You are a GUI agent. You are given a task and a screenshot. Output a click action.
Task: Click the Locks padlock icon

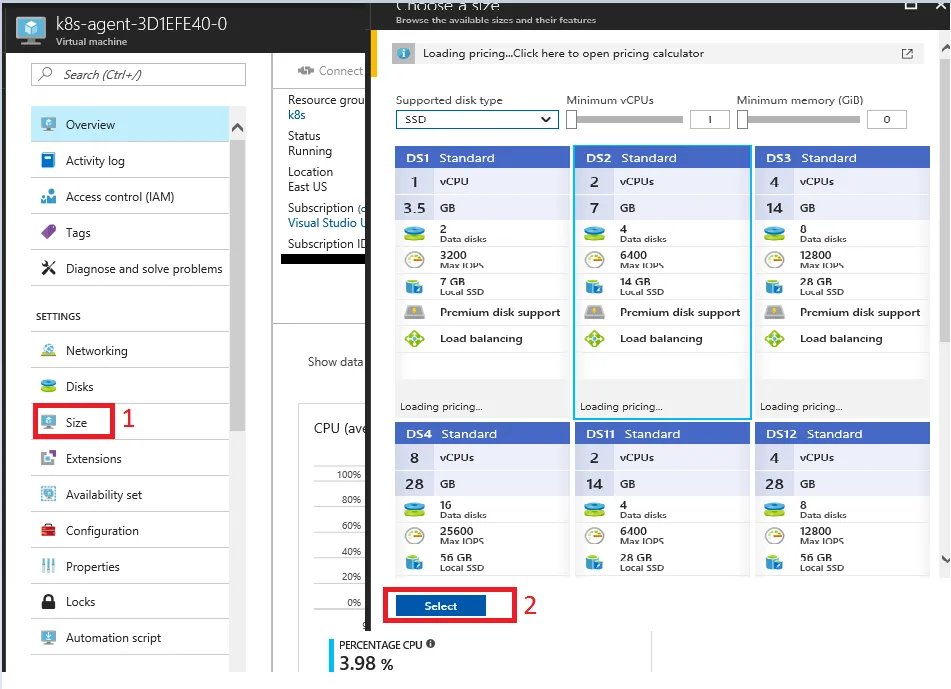[48, 601]
